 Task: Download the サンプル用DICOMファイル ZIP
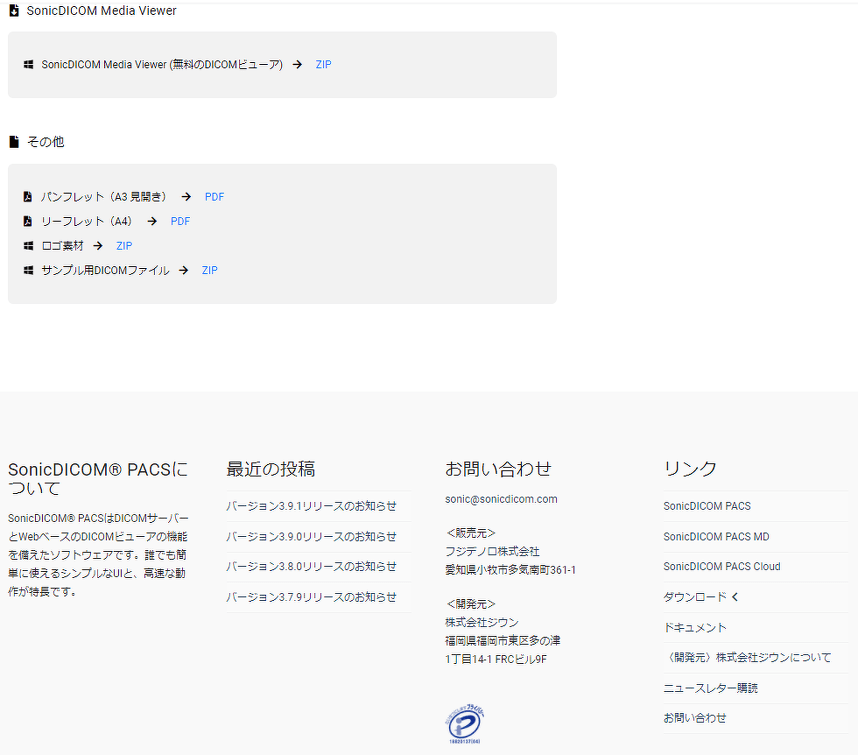point(209,270)
